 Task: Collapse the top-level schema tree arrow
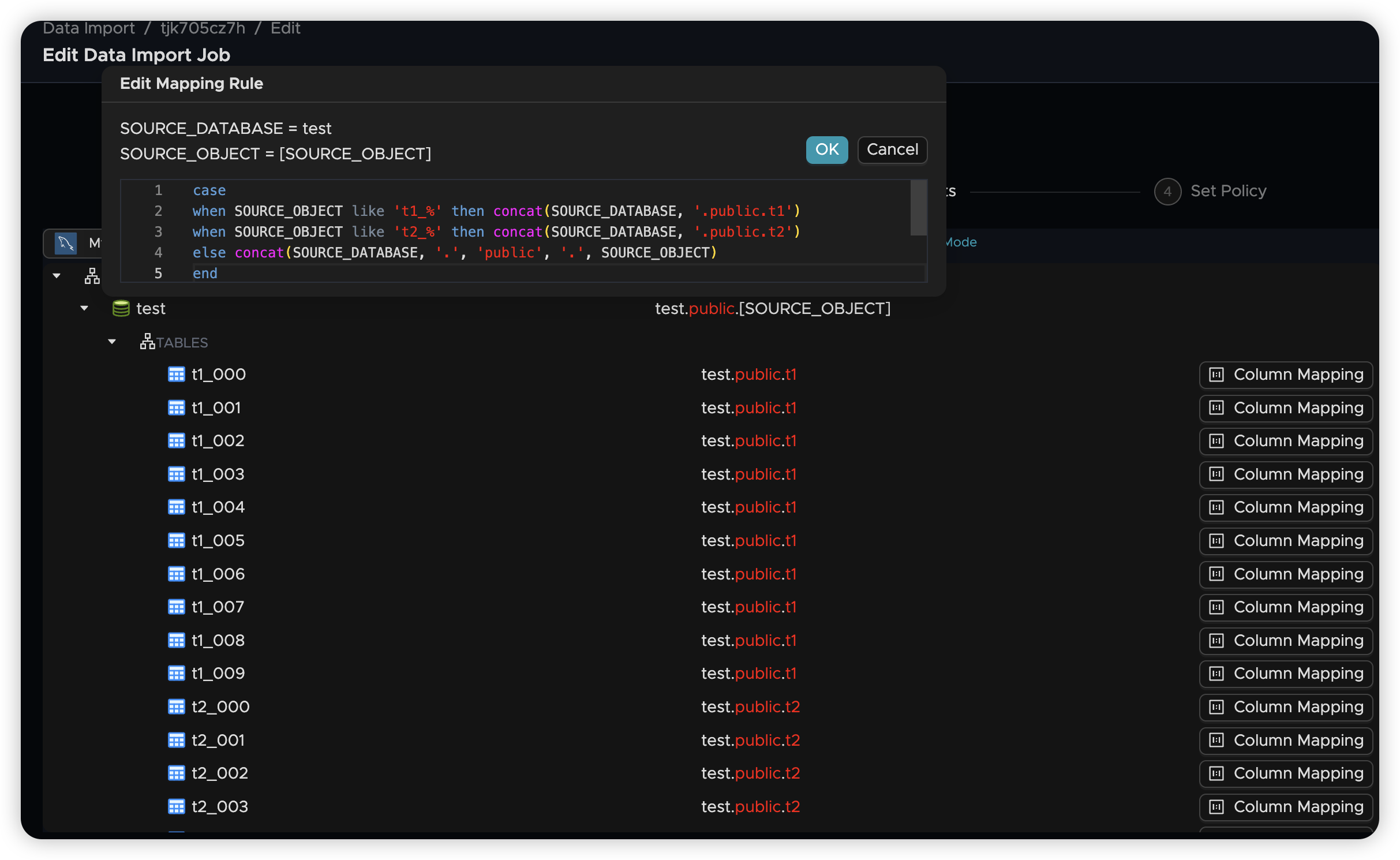pos(57,276)
